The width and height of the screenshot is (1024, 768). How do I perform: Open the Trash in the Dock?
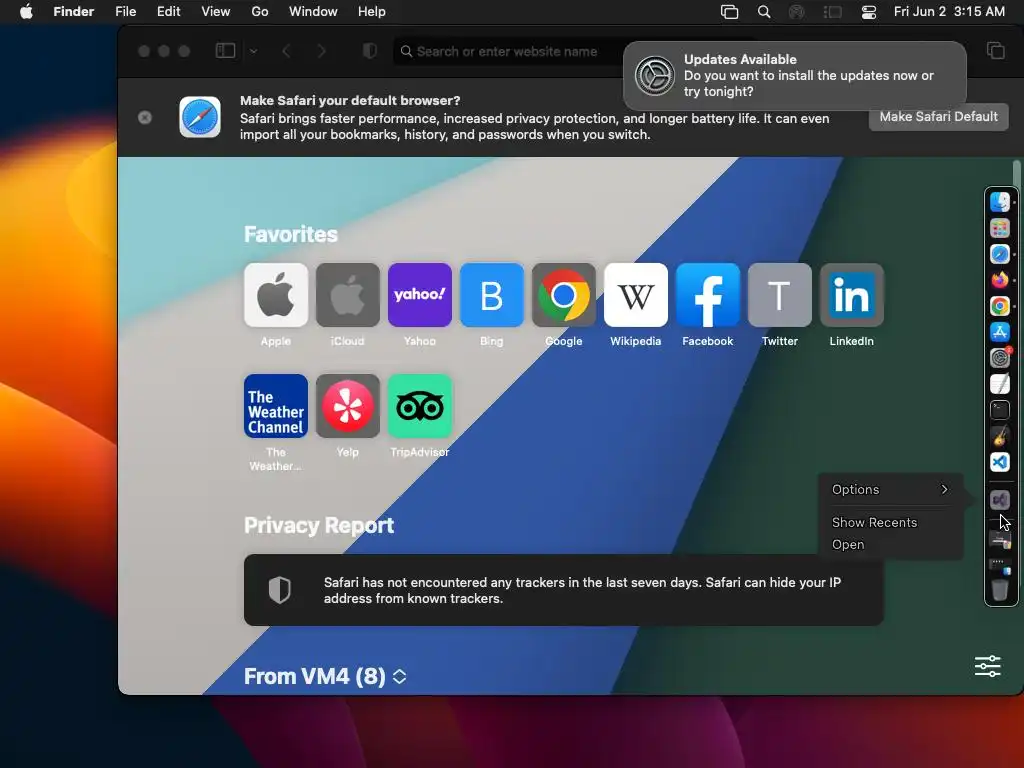(x=999, y=590)
